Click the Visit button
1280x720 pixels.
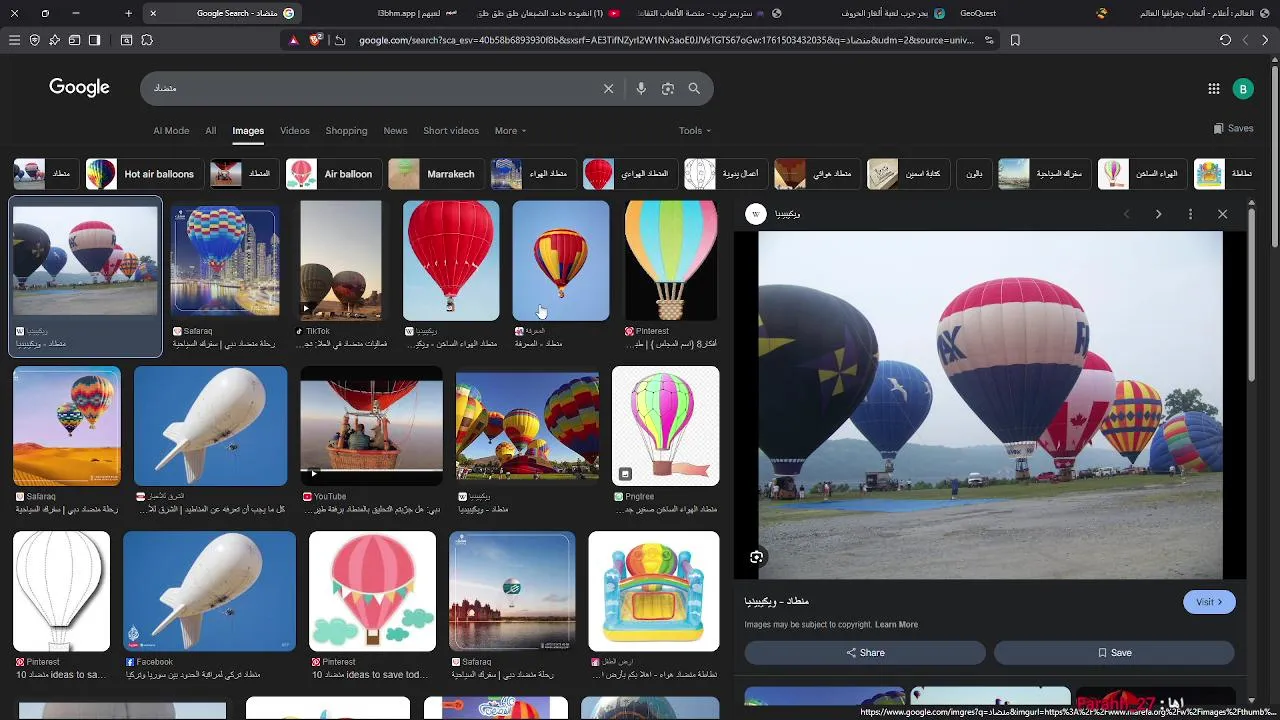[1209, 602]
